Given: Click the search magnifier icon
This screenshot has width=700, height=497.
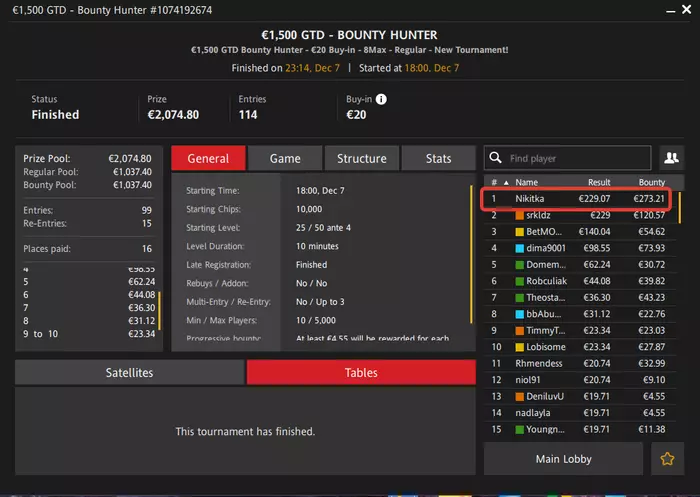Looking at the screenshot, I should point(495,158).
